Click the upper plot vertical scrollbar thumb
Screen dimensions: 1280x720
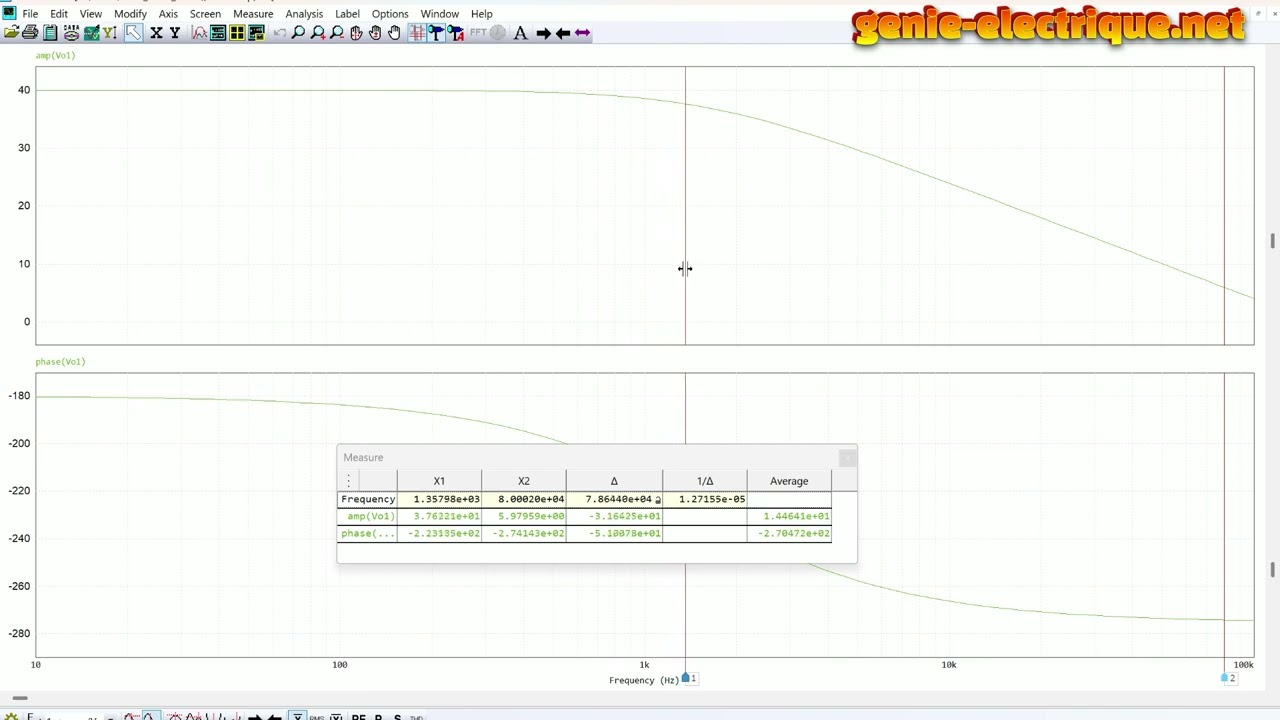[x=1272, y=241]
